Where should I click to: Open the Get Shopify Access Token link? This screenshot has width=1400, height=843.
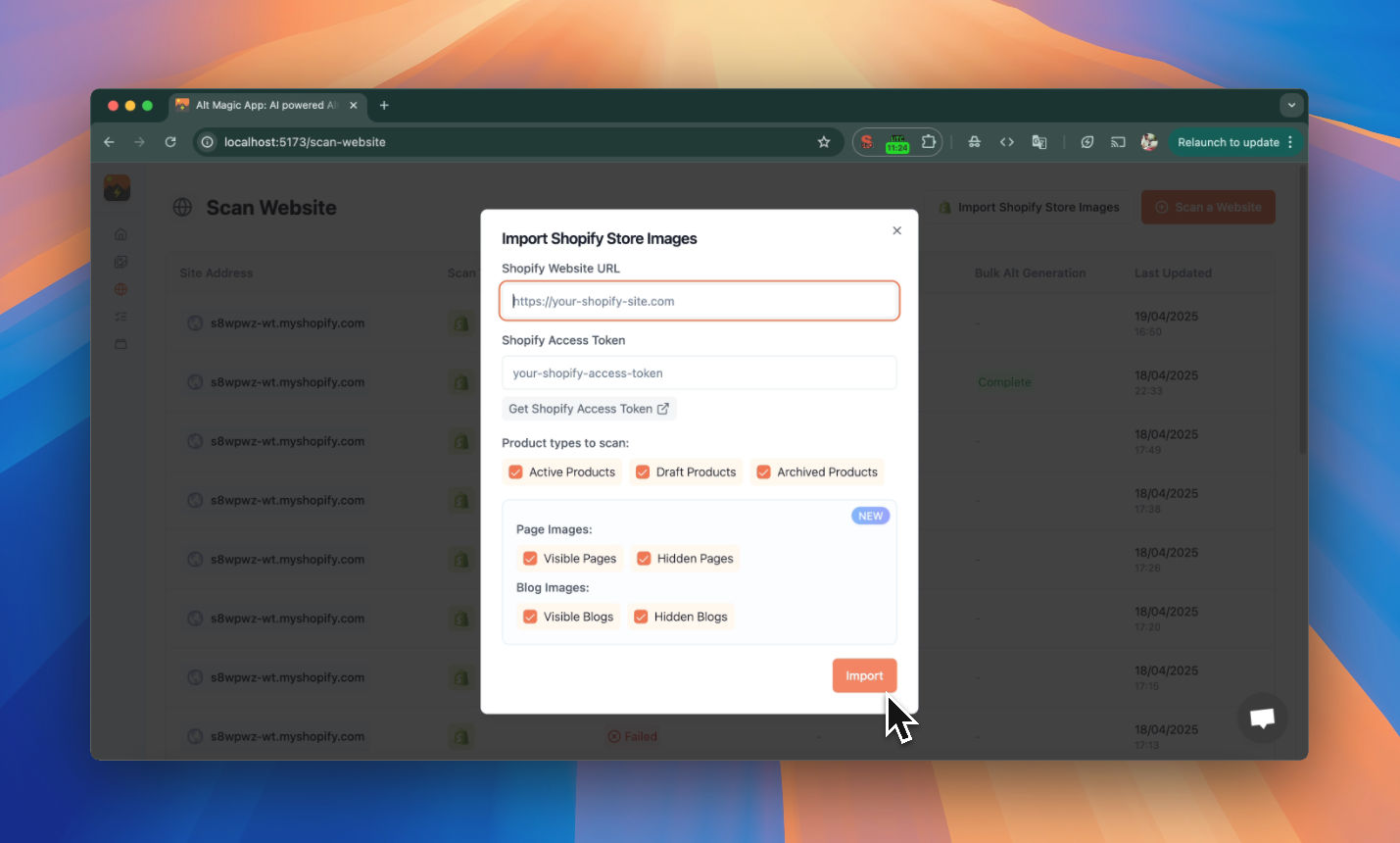(589, 409)
